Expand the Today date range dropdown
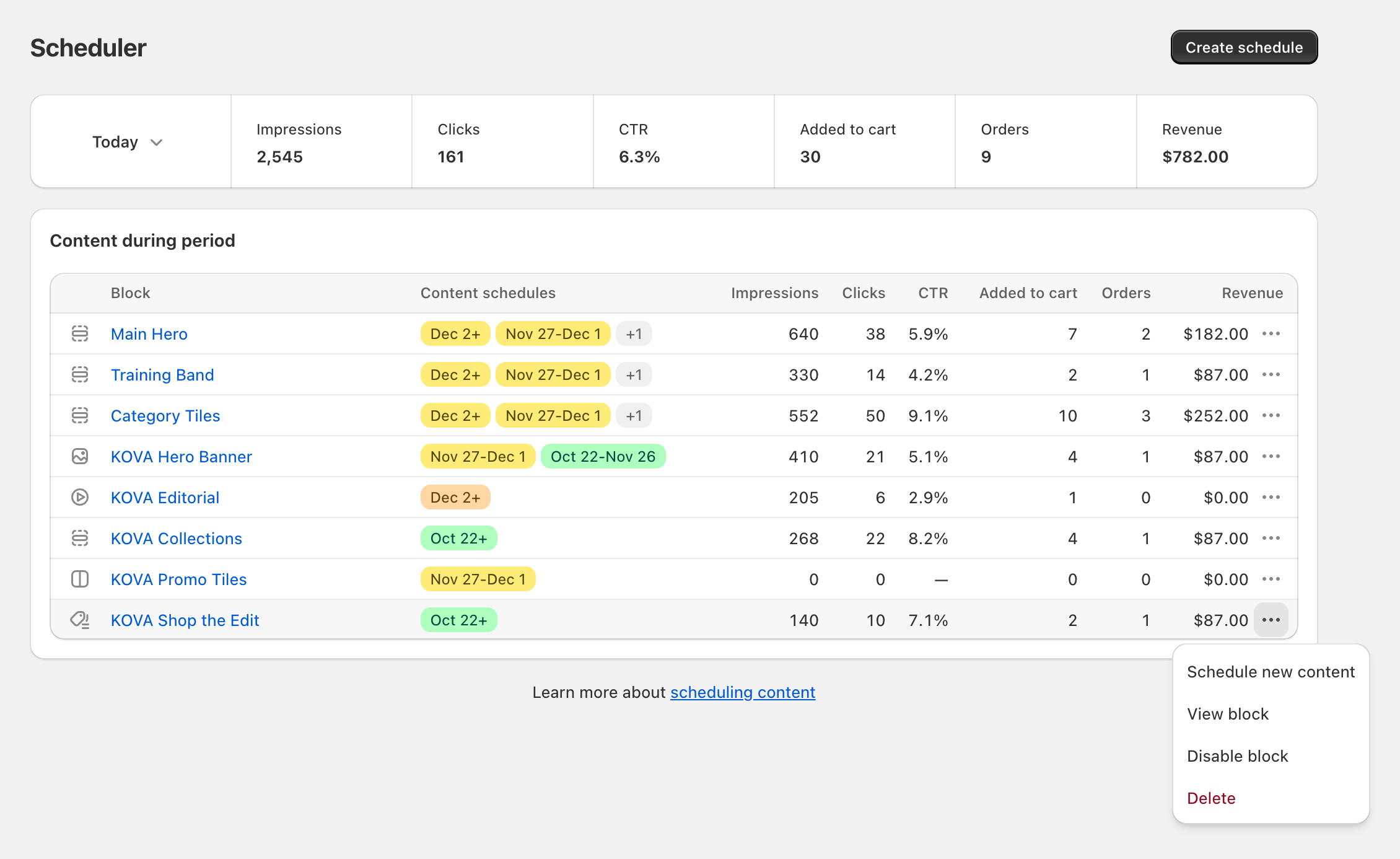Viewport: 1400px width, 859px height. point(128,142)
